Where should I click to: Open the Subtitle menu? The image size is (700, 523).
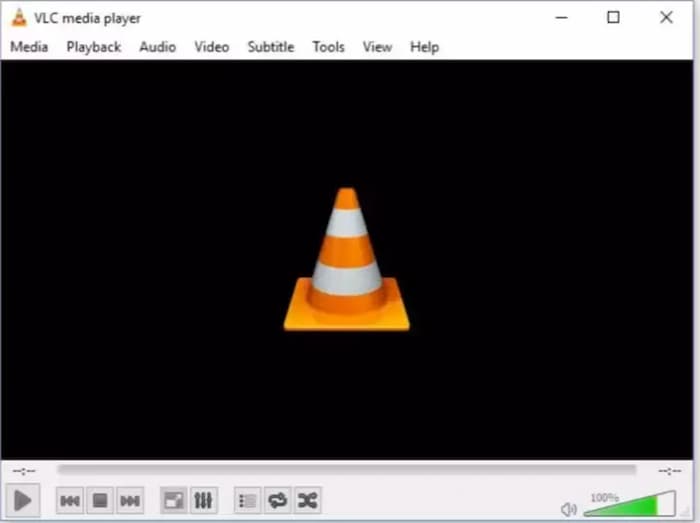pos(271,47)
